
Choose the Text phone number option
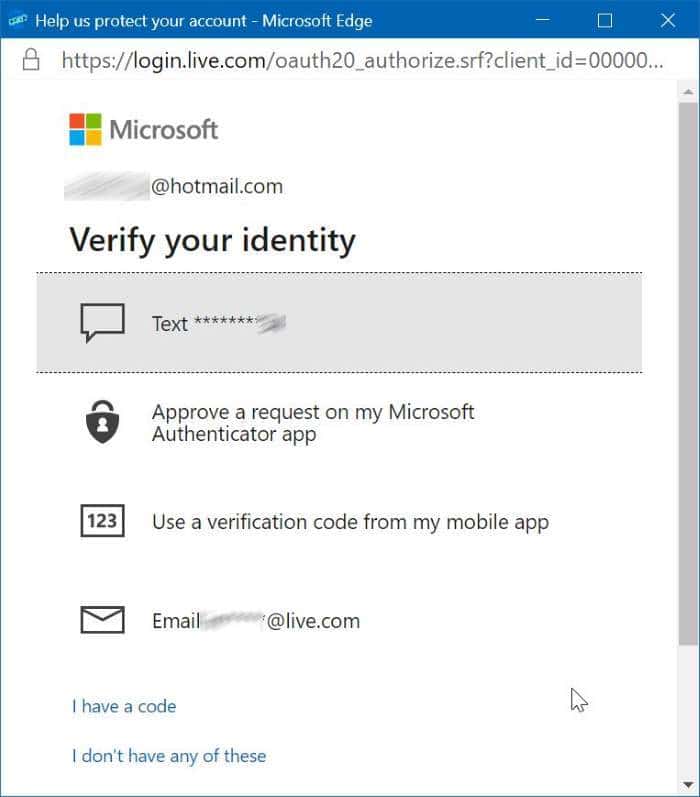[x=339, y=323]
